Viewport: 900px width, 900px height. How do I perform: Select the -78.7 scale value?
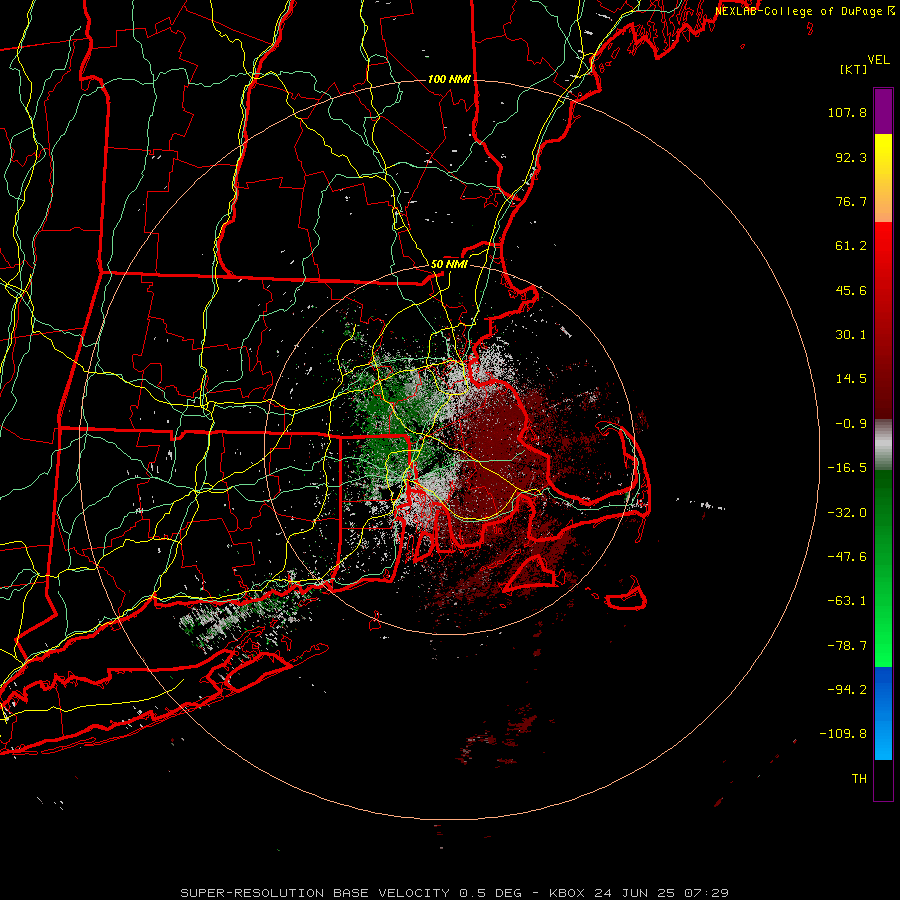tap(847, 646)
